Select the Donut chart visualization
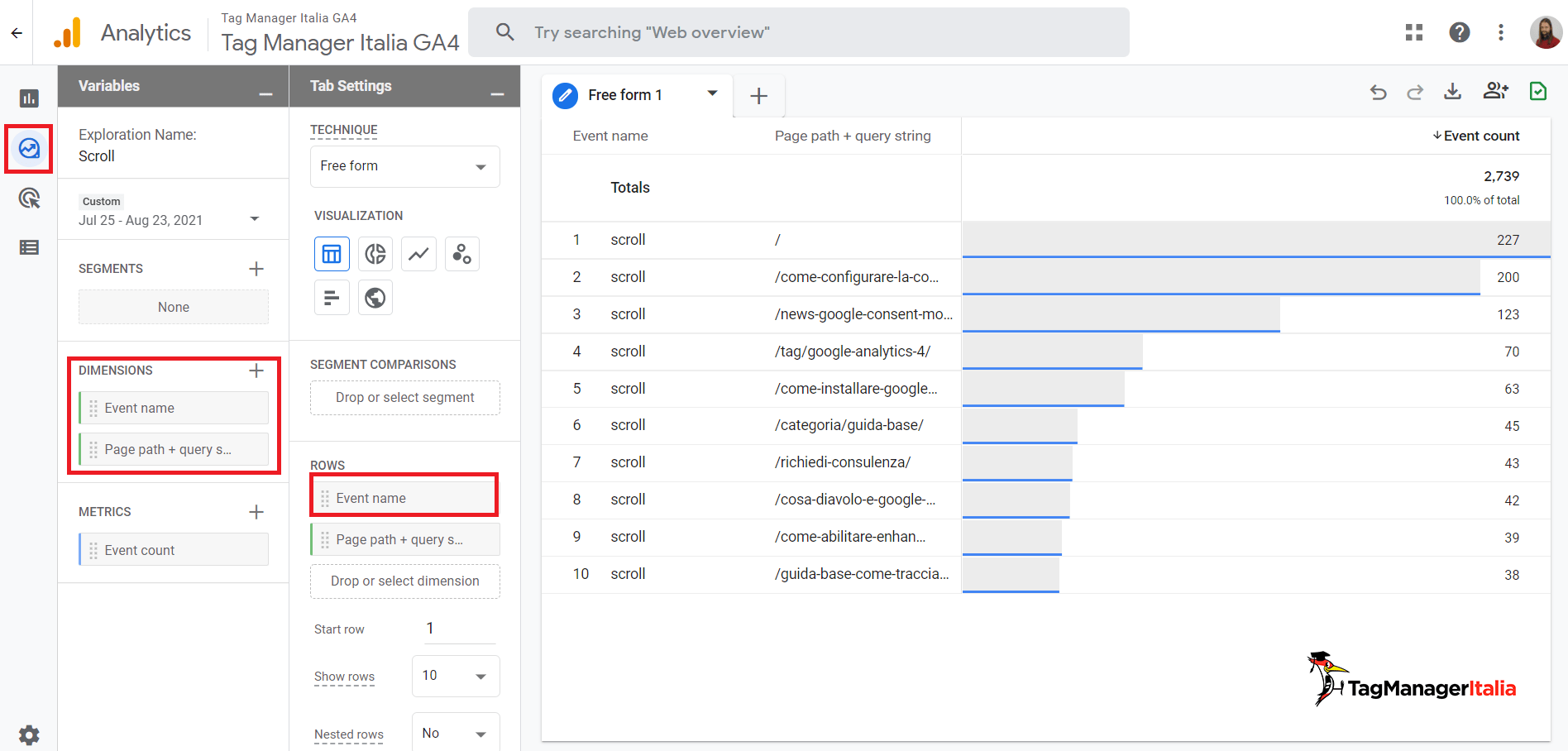The image size is (1568, 751). (x=375, y=254)
